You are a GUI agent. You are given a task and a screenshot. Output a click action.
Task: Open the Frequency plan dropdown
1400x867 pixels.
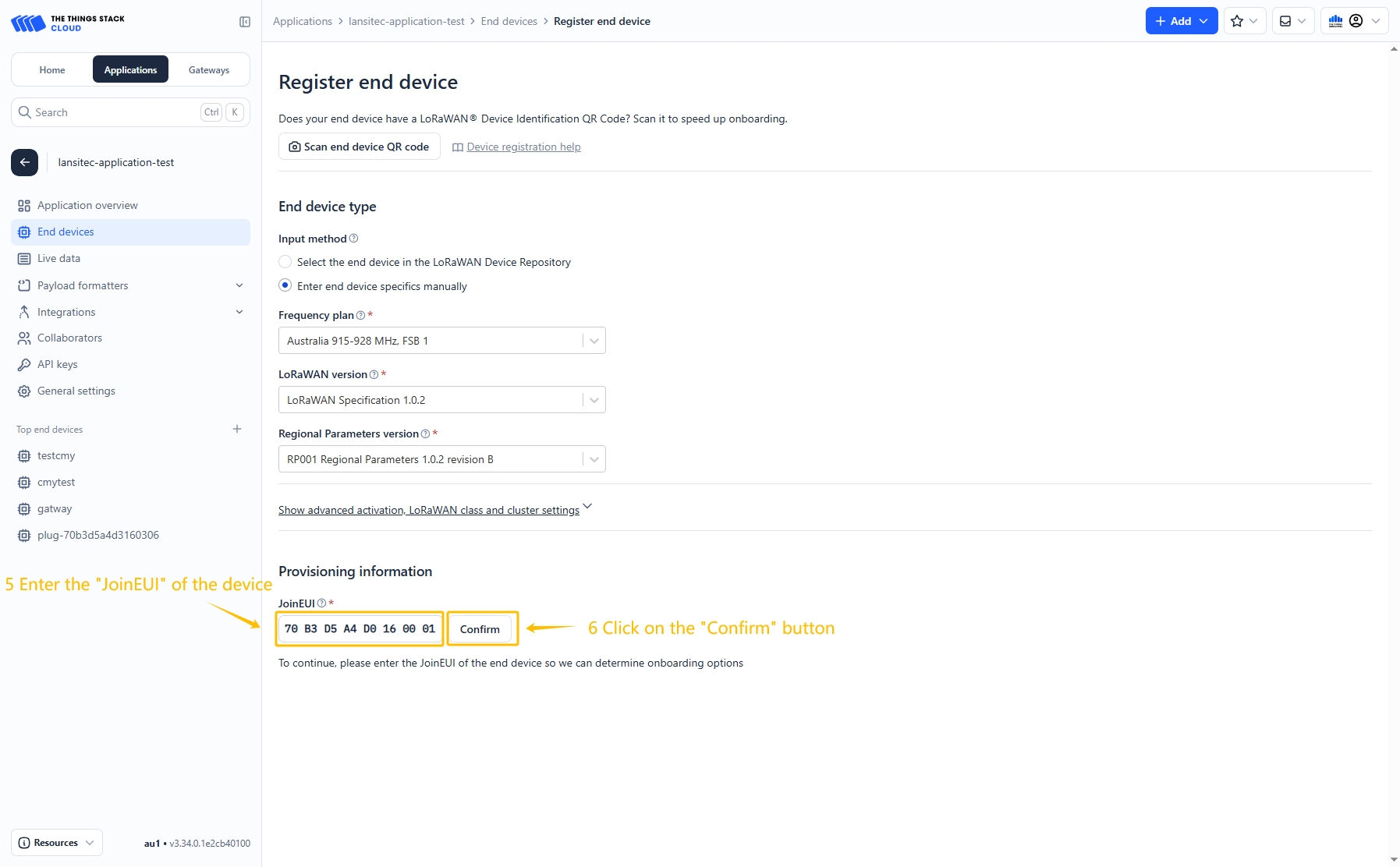pos(441,341)
